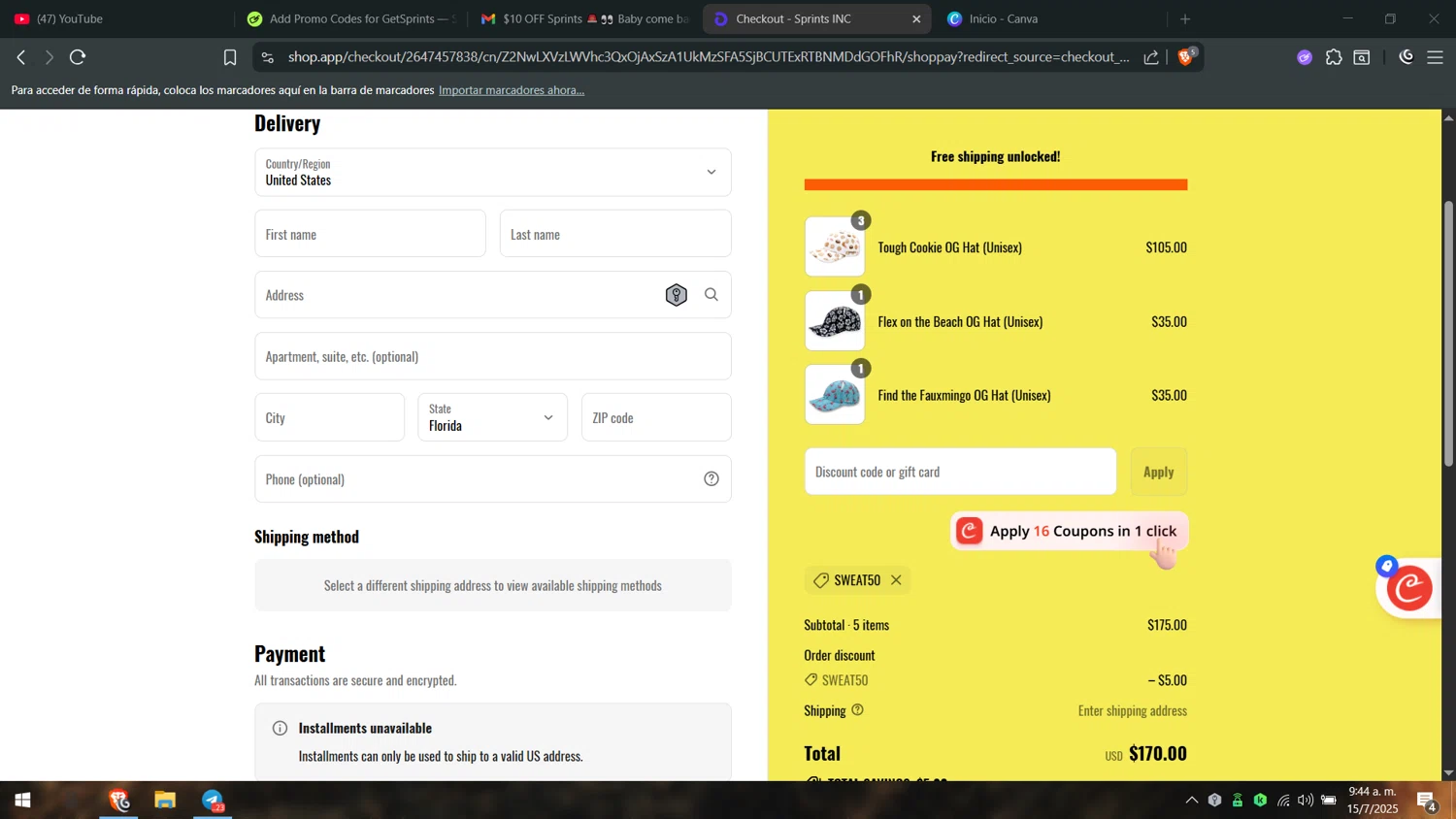1456x819 pixels.
Task: Click the Enter shipping address text
Action: (x=1132, y=710)
